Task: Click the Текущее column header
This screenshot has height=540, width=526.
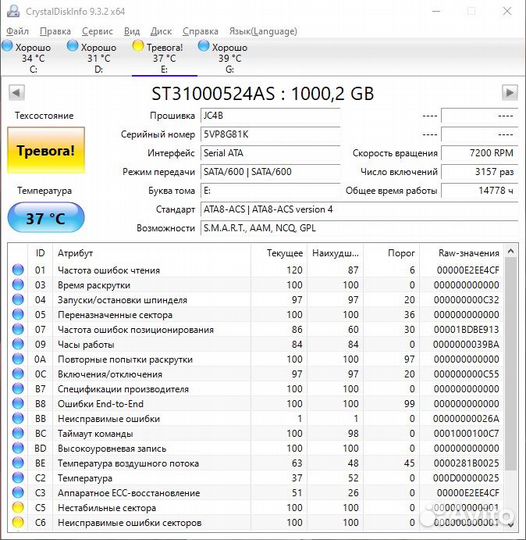Action: 279,253
